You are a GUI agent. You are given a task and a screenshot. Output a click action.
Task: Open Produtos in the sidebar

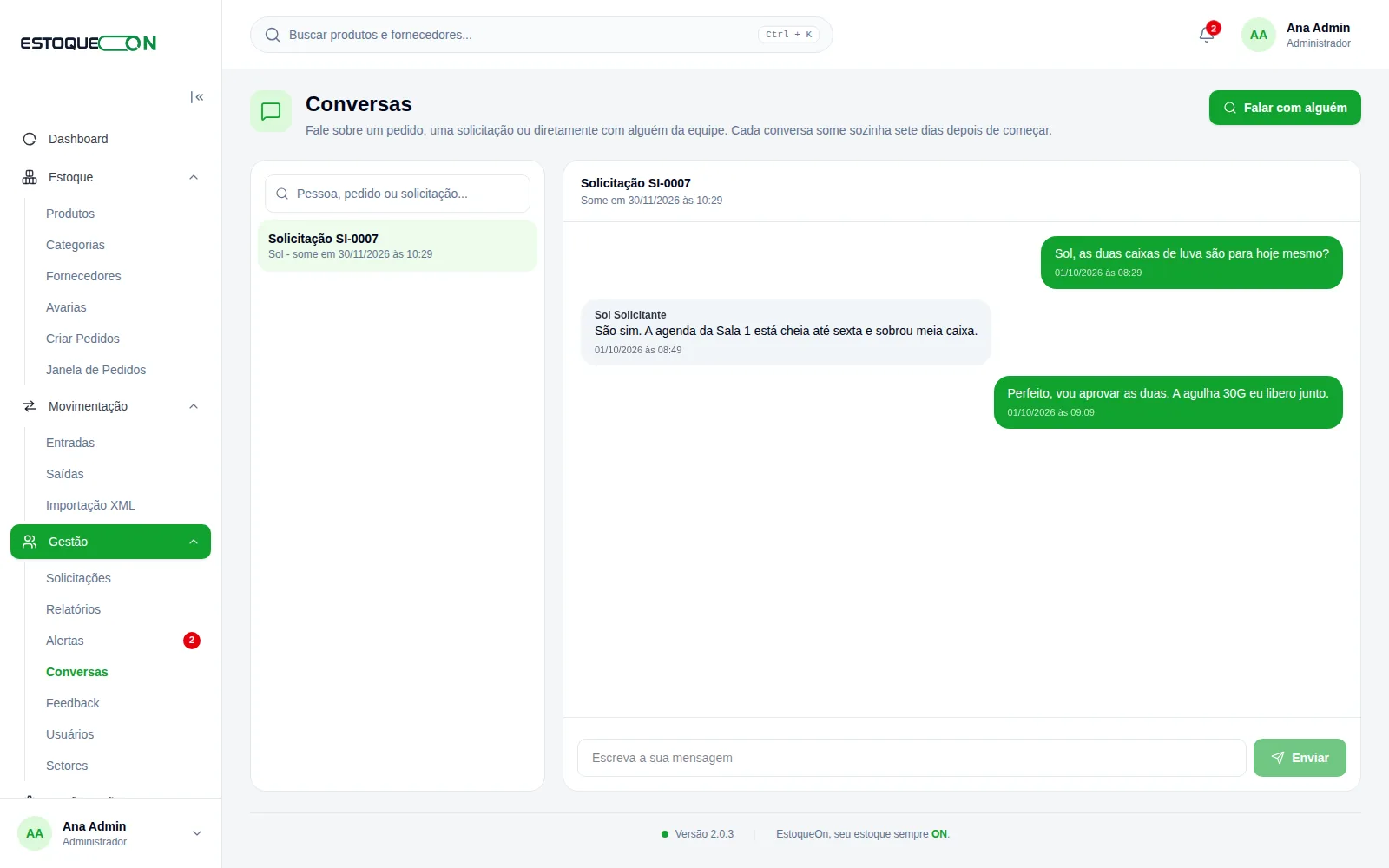click(70, 214)
